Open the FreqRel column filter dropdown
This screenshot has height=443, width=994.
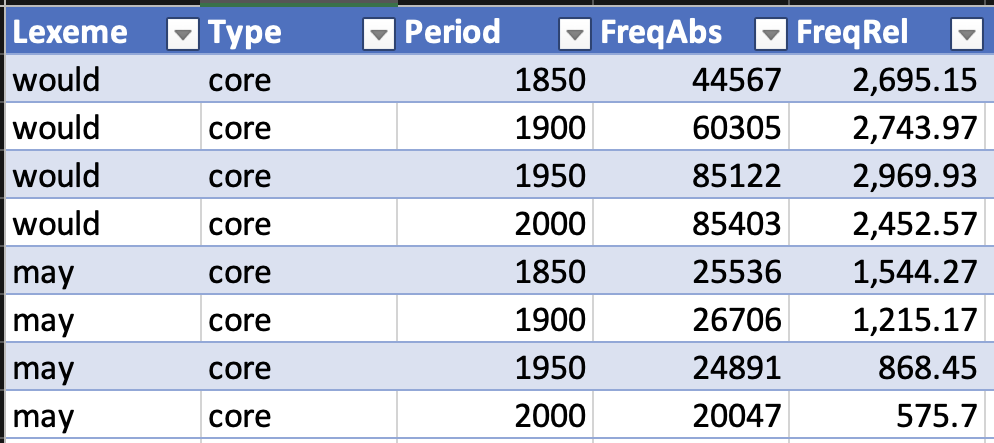click(x=965, y=35)
